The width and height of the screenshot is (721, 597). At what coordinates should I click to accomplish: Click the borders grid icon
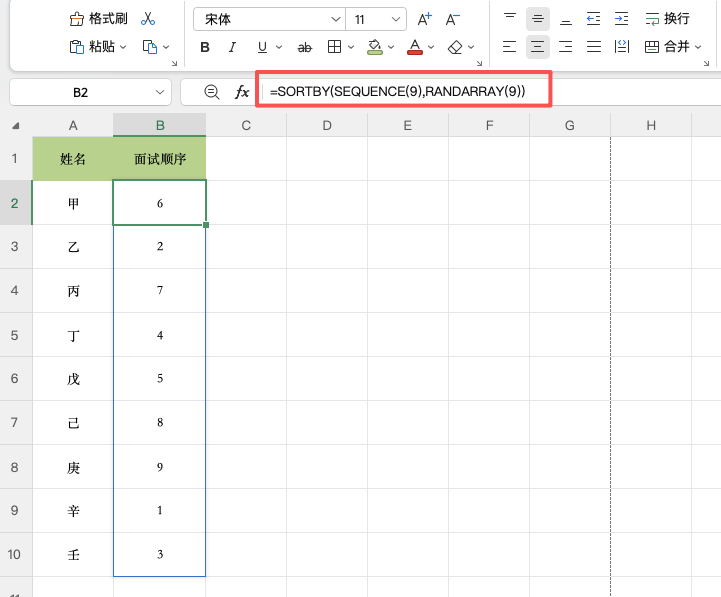(x=334, y=46)
